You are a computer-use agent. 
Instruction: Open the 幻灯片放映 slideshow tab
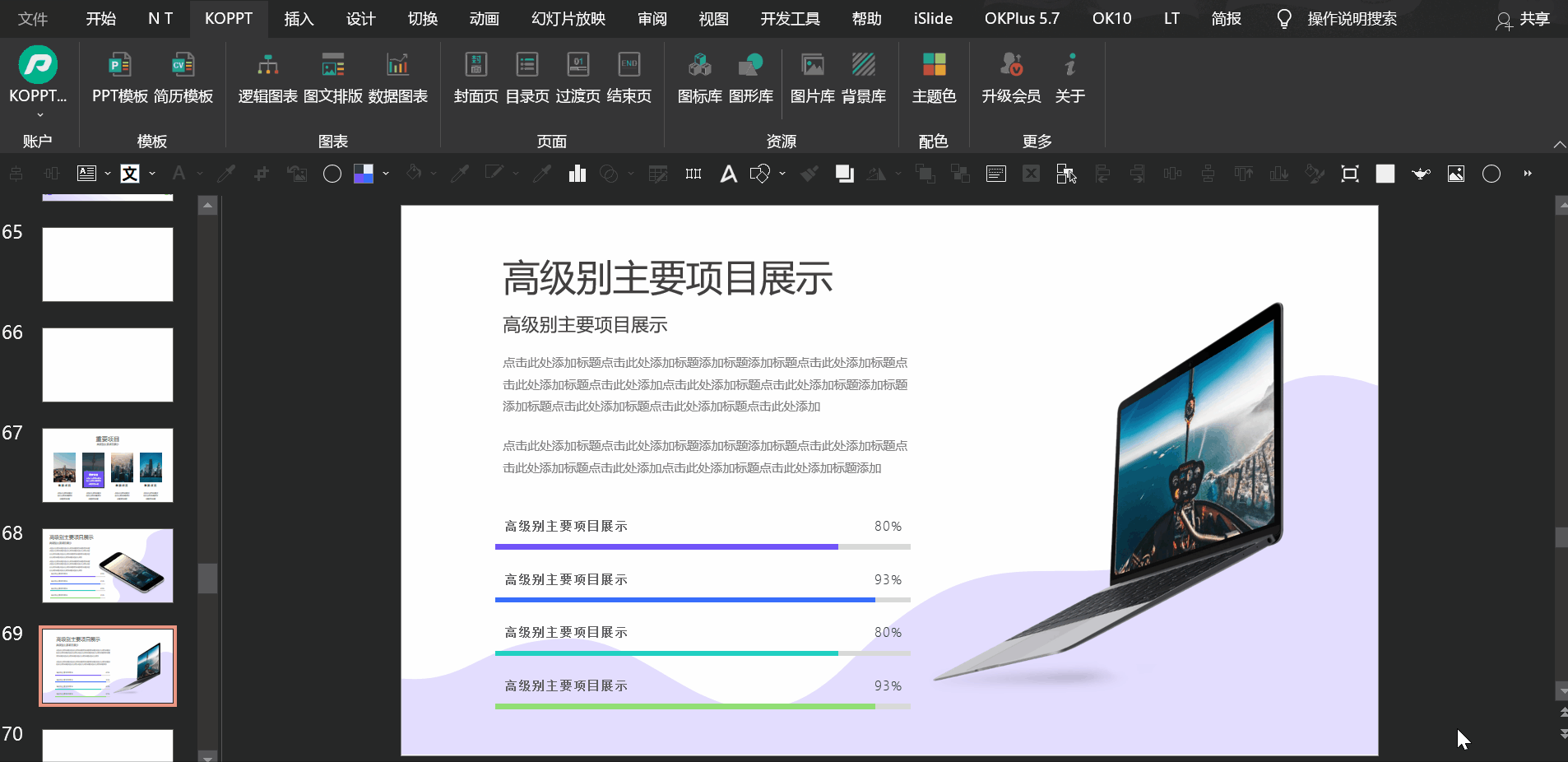tap(568, 18)
